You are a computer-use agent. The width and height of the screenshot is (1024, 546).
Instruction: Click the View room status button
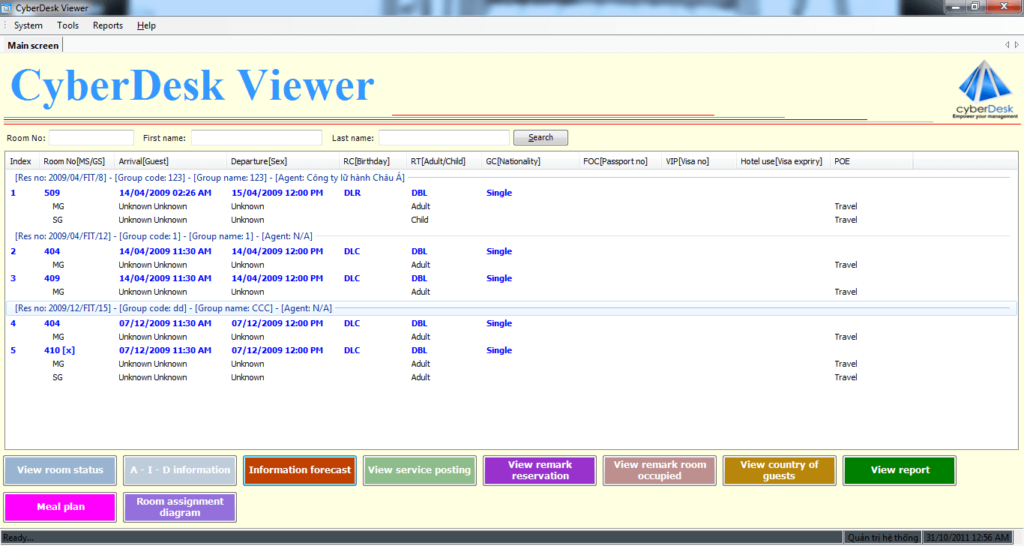point(60,471)
